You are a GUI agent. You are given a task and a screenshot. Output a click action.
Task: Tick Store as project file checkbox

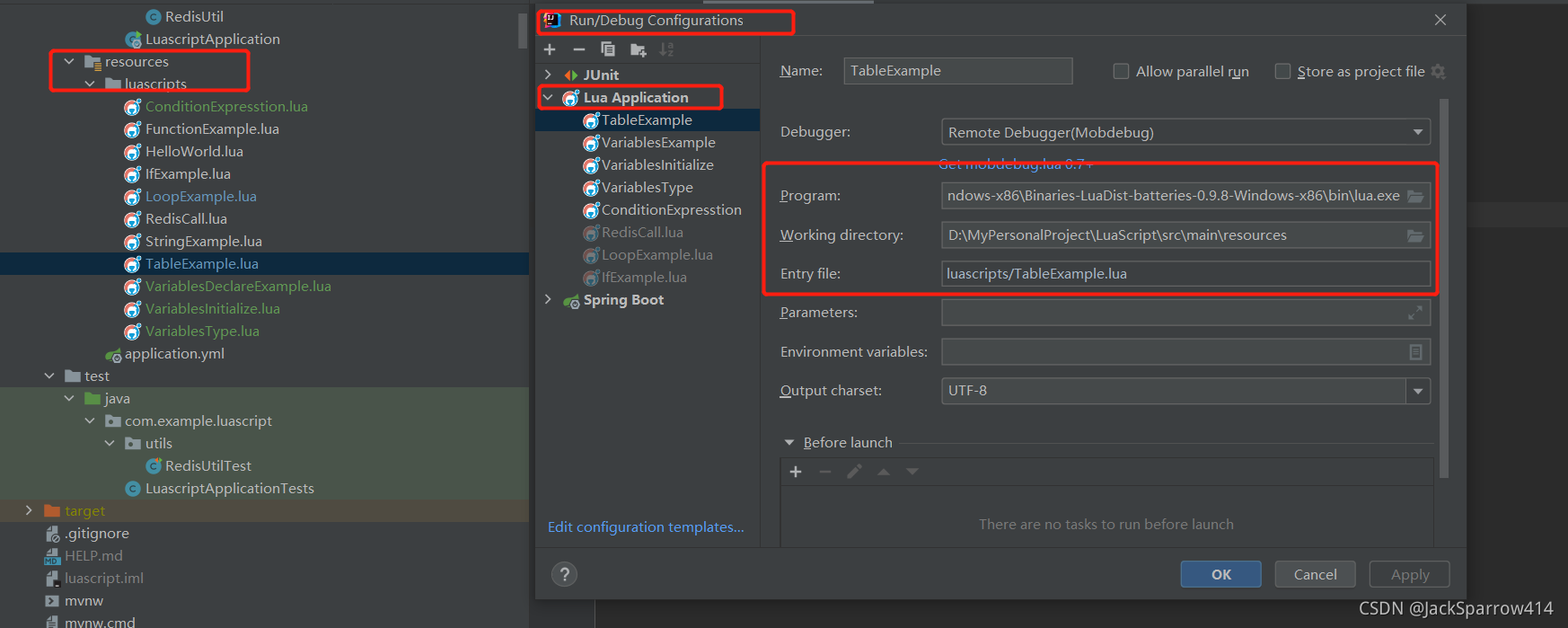[x=1282, y=71]
